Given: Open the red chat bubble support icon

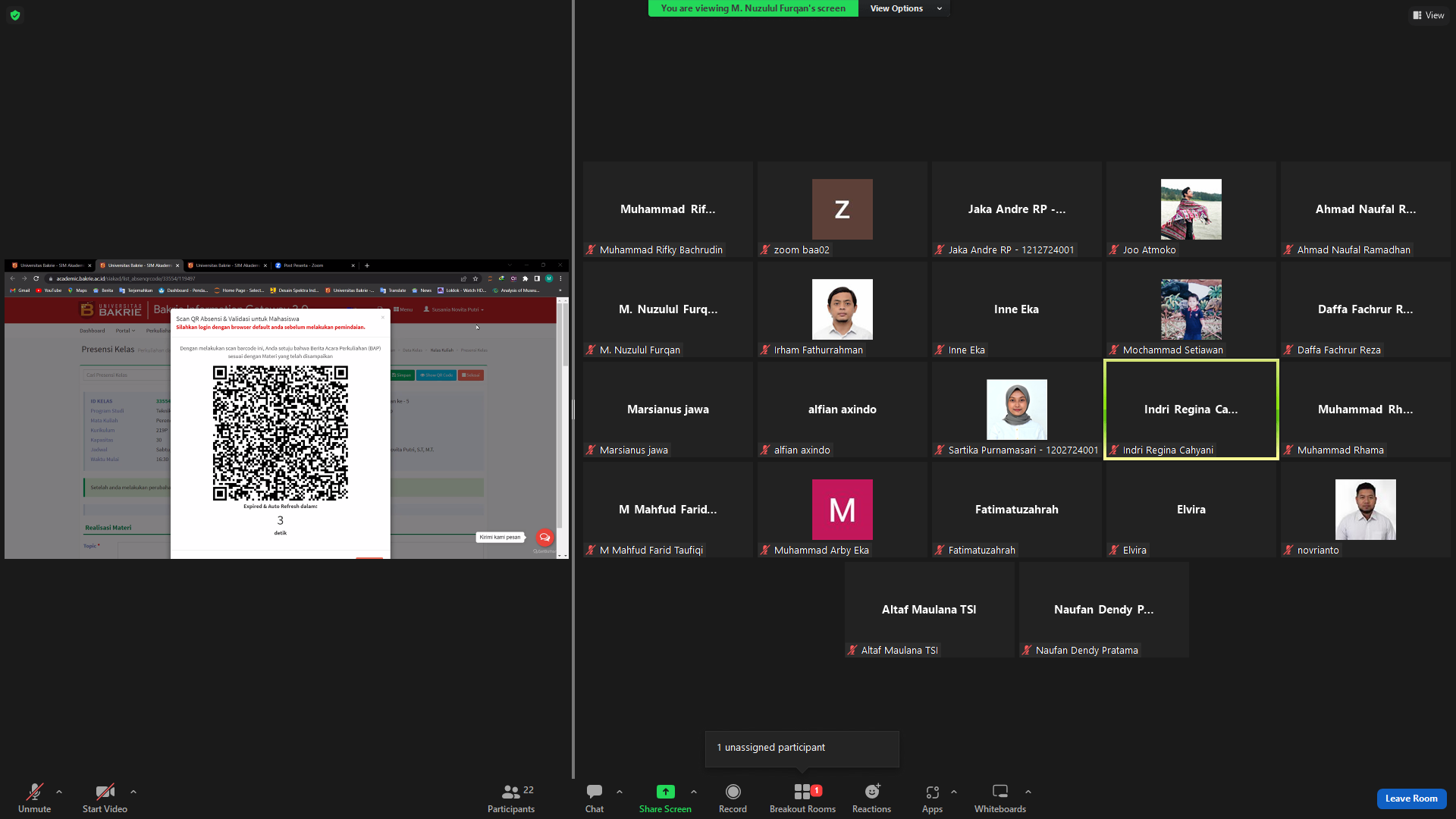Looking at the screenshot, I should tap(544, 538).
